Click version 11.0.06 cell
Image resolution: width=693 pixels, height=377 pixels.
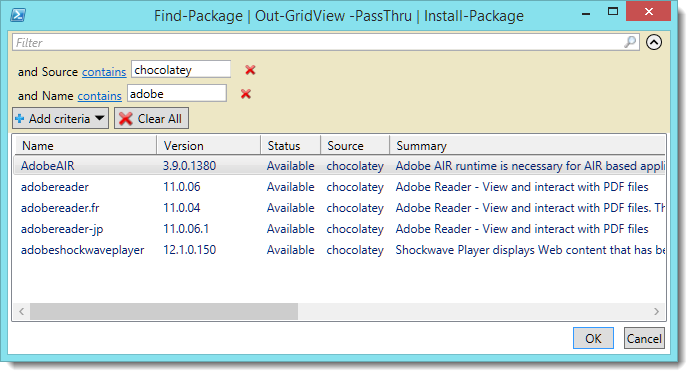(182, 187)
